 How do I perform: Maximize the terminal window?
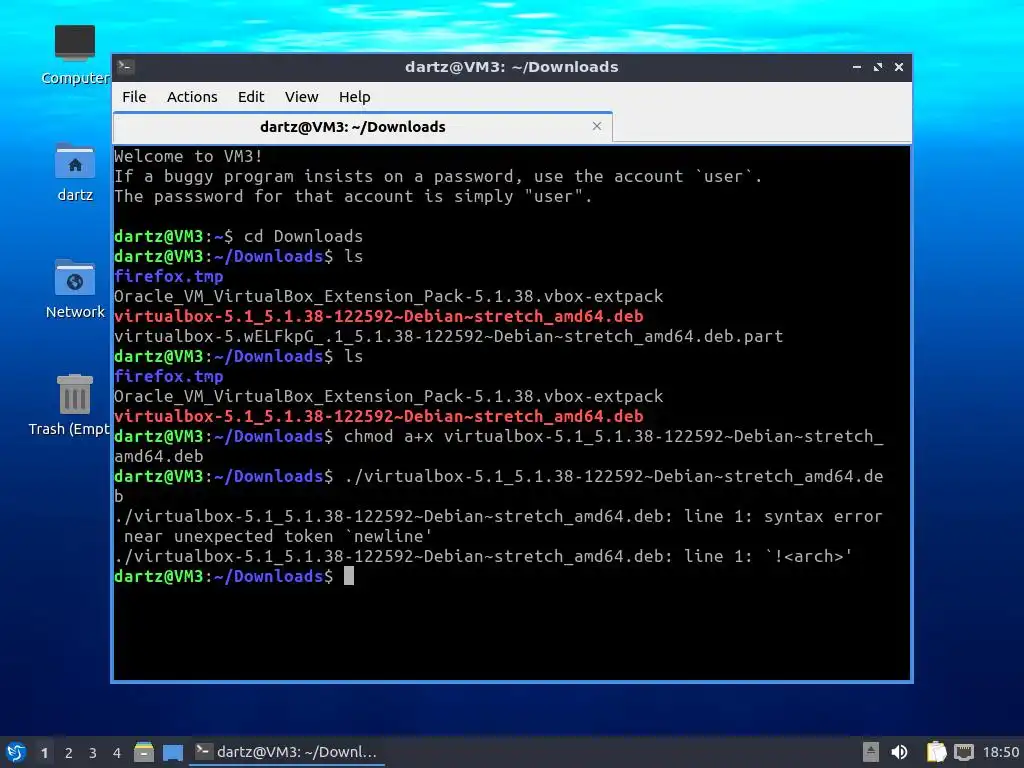(x=878, y=67)
